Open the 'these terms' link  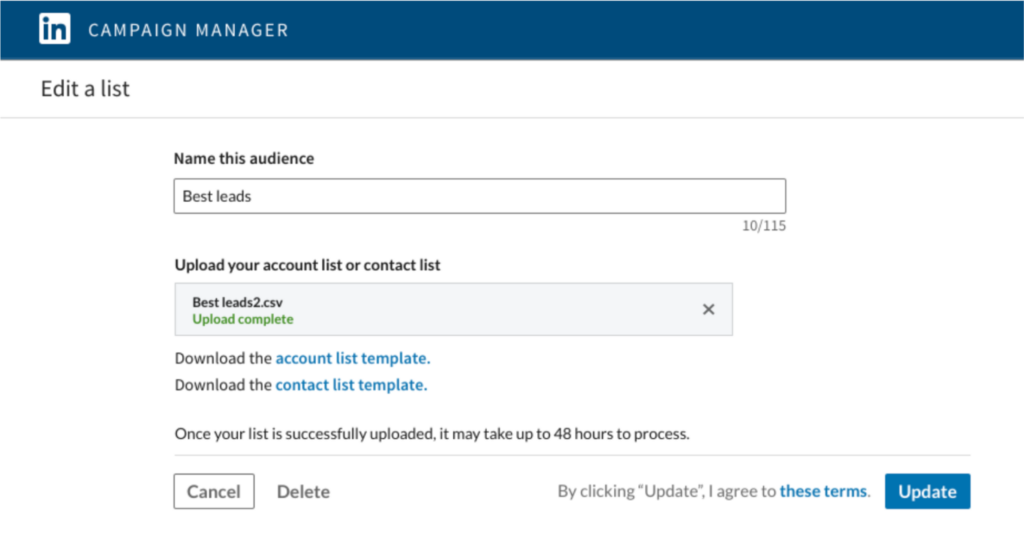tap(824, 491)
